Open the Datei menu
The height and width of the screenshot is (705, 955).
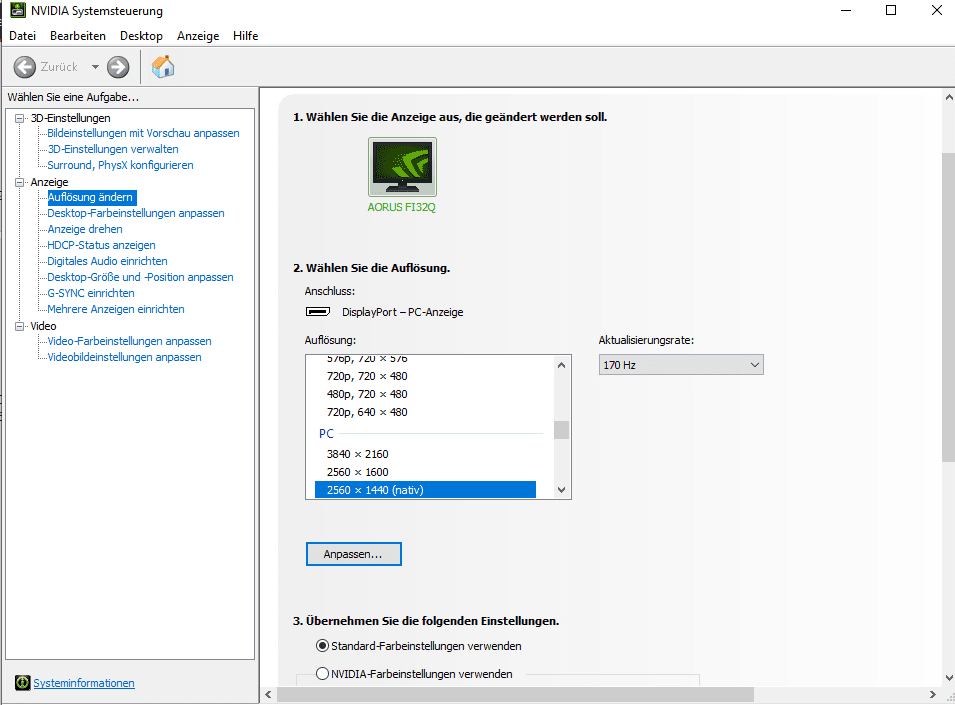23,36
